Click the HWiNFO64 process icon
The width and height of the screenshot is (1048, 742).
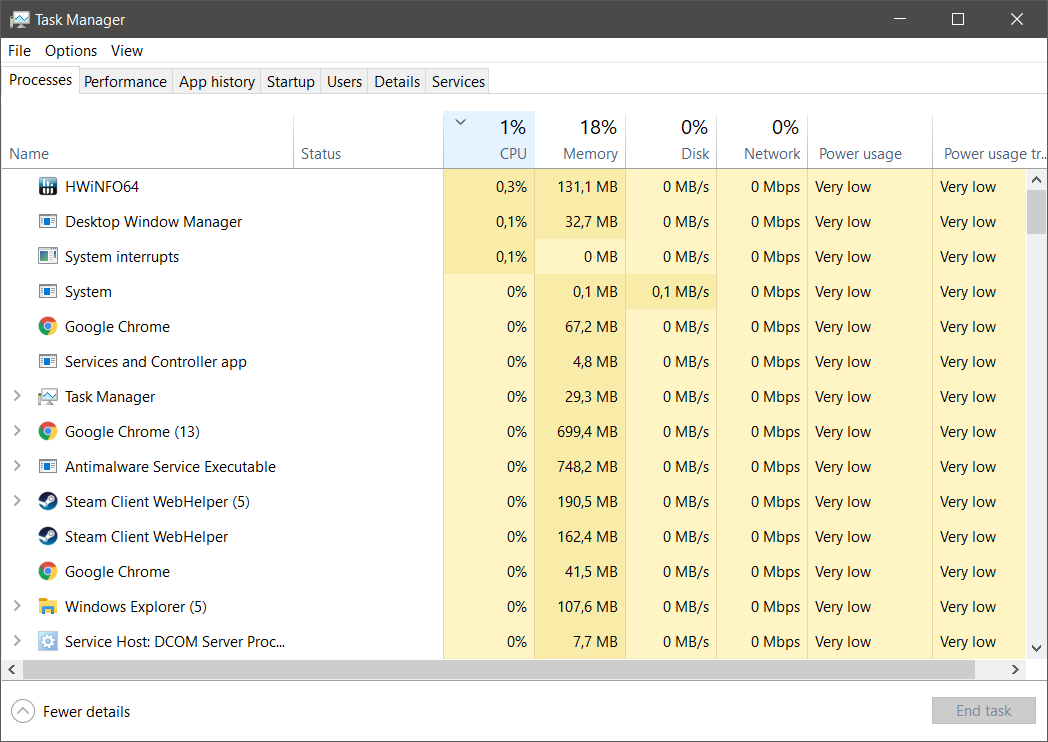[x=47, y=187]
